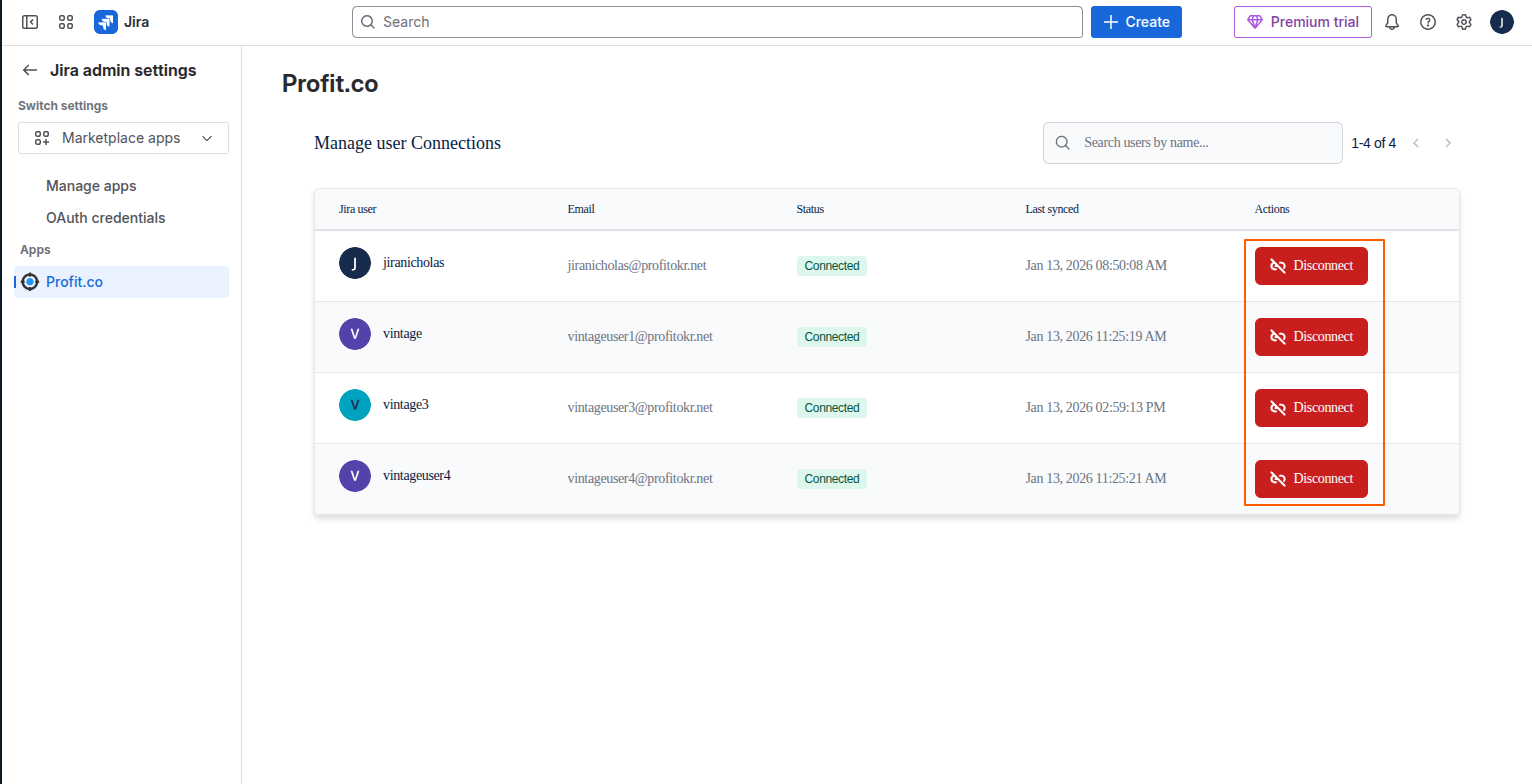The image size is (1532, 784).
Task: Click the diamond icon on Premium trial
Action: click(1255, 22)
